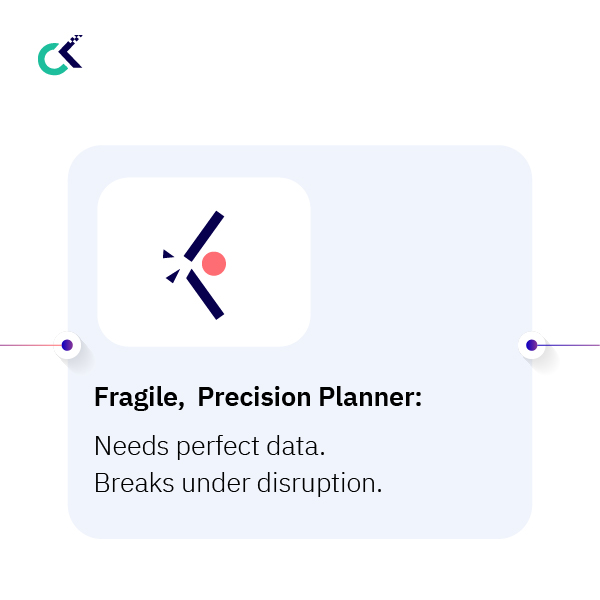Click the word "Fragile," in the heading
The height and width of the screenshot is (600, 600).
click(x=139, y=398)
